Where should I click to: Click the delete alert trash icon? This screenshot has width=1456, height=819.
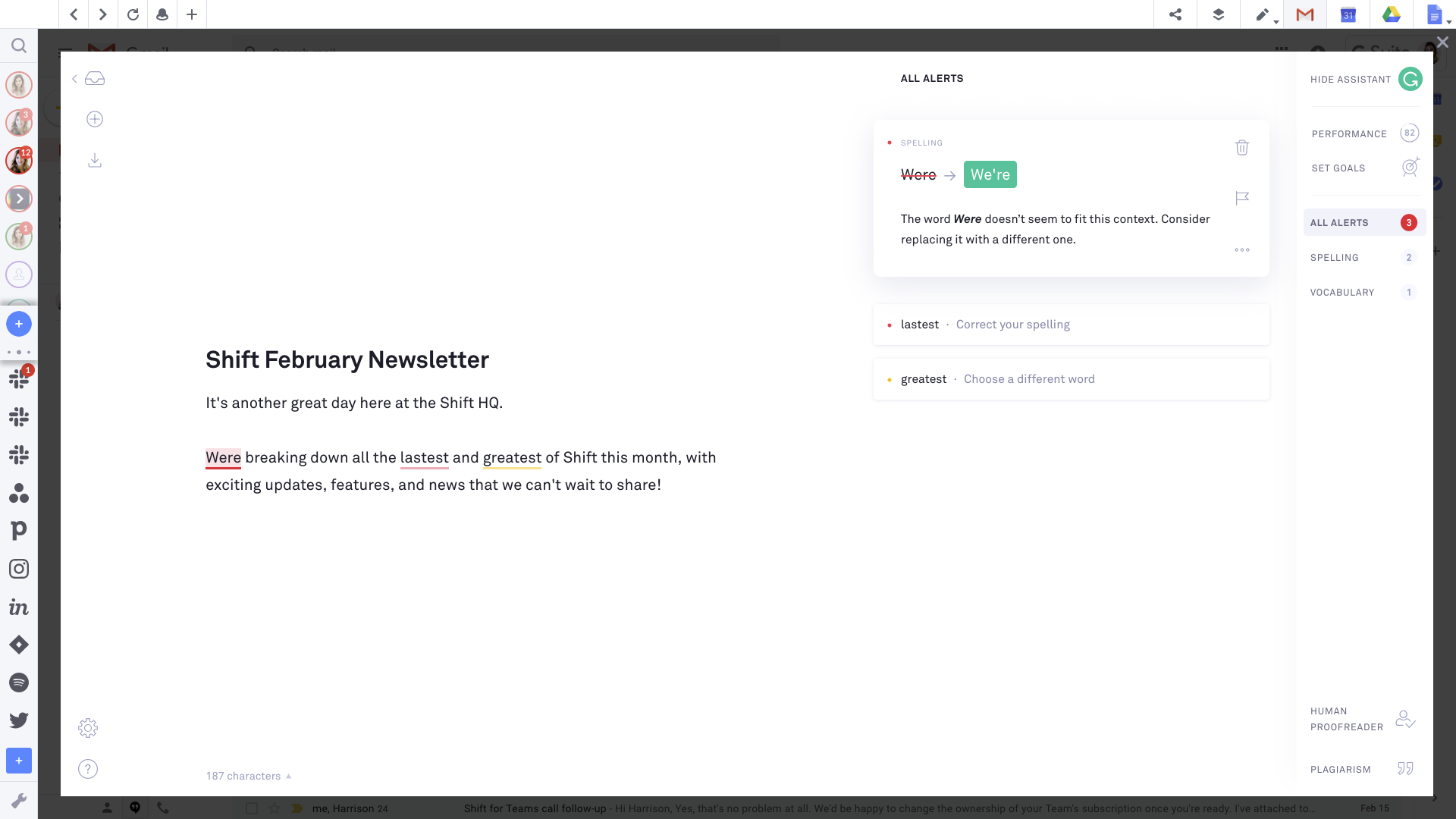tap(1243, 147)
